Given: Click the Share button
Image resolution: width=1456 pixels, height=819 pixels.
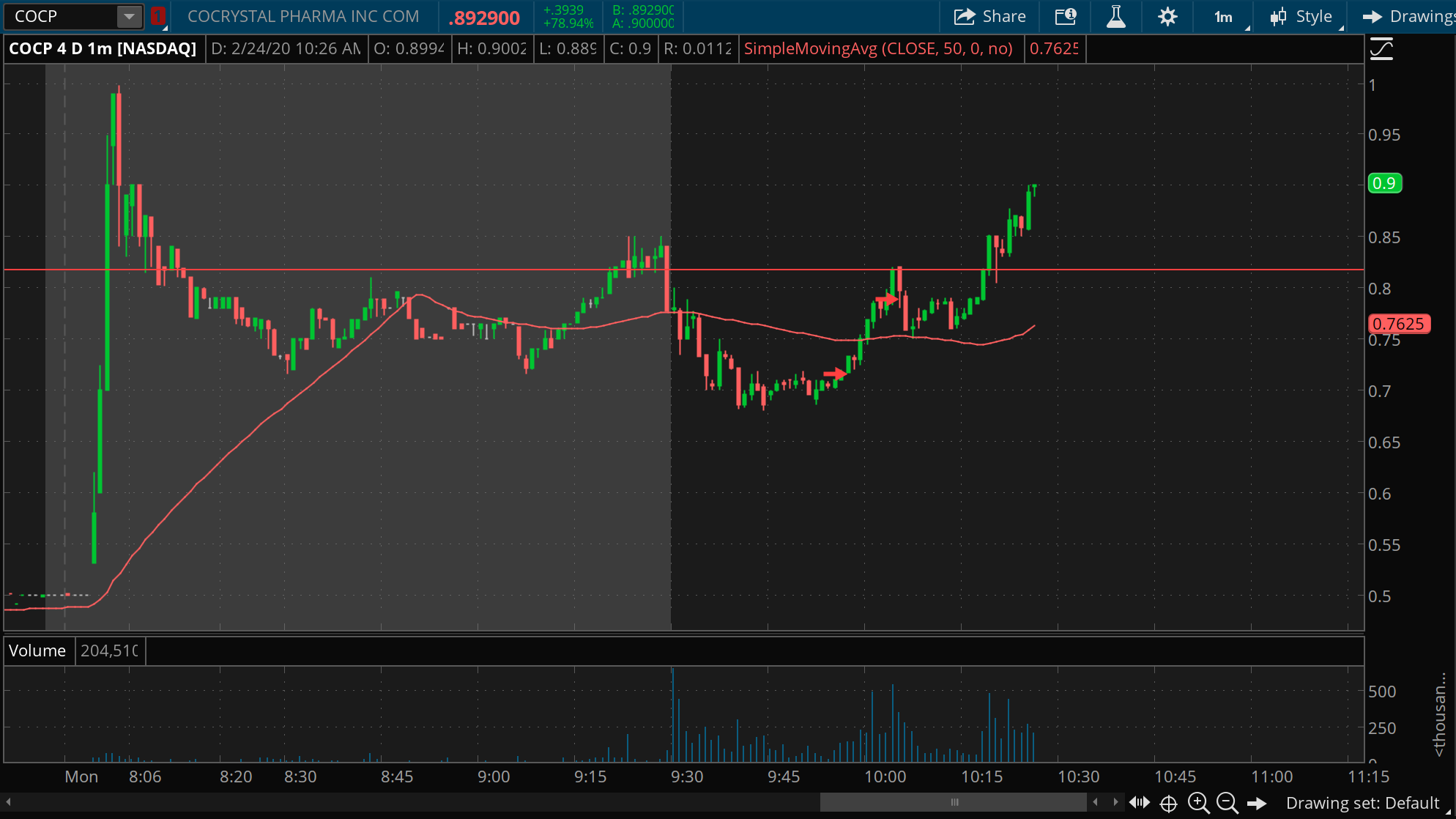Looking at the screenshot, I should 990,16.
